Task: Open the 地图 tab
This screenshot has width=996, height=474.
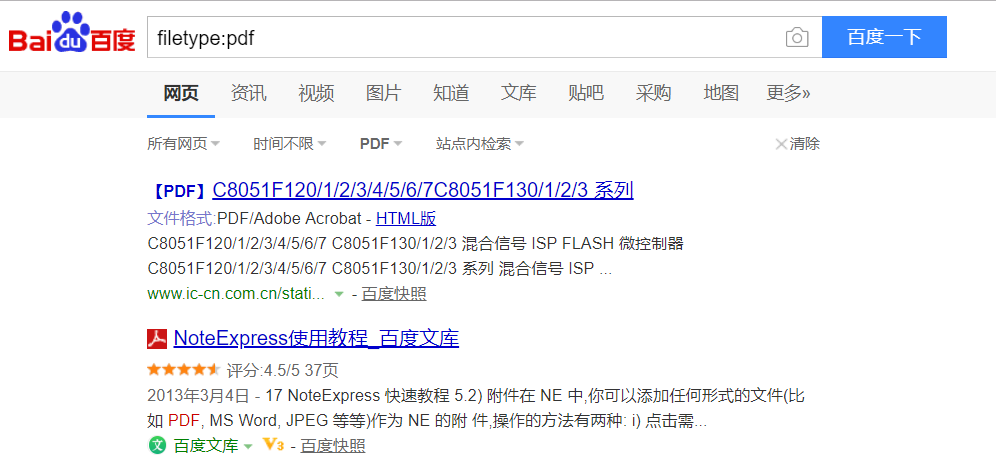Action: (721, 94)
